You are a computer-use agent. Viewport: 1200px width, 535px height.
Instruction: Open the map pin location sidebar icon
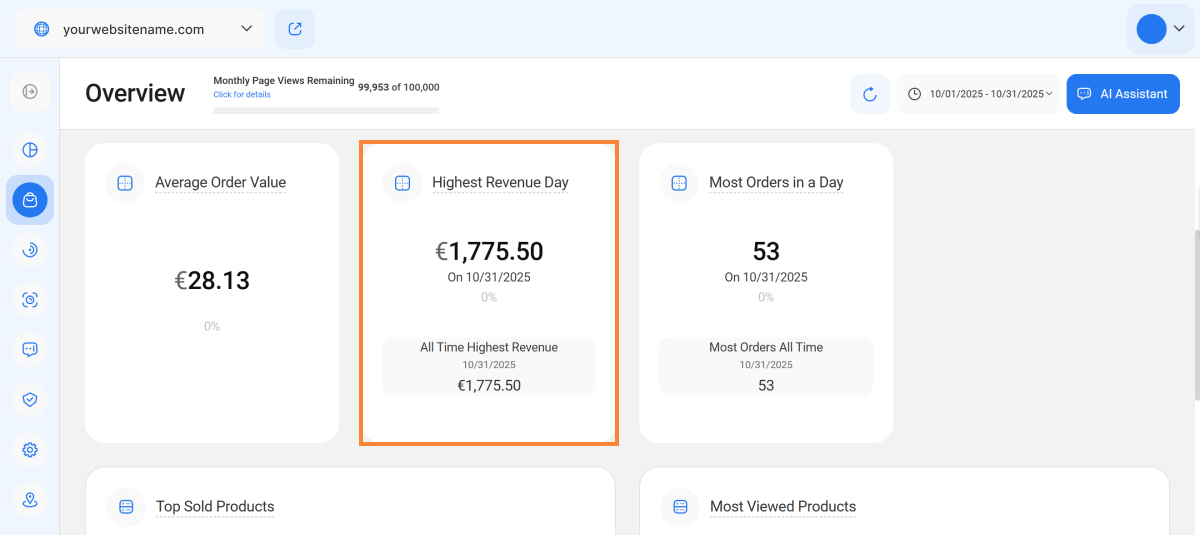[30, 499]
